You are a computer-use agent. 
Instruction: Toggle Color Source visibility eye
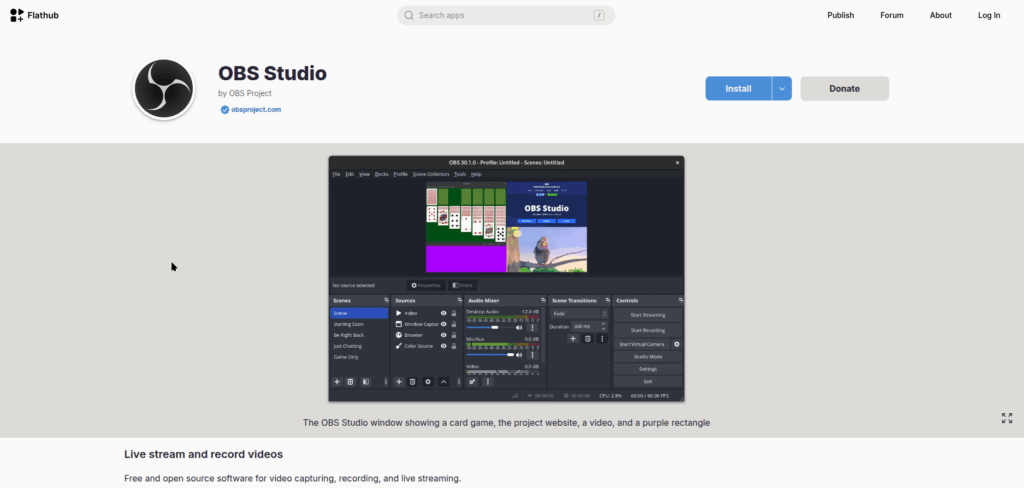[x=443, y=346]
